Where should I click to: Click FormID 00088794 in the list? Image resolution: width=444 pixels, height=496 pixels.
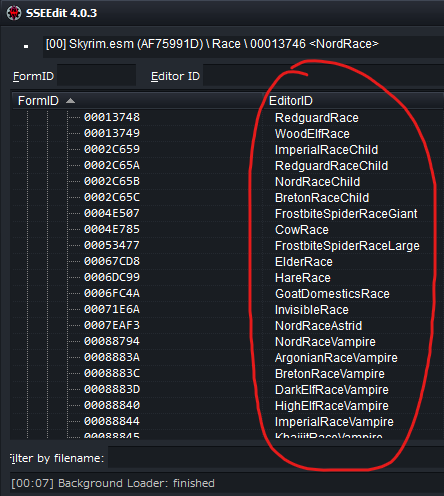[x=112, y=341]
